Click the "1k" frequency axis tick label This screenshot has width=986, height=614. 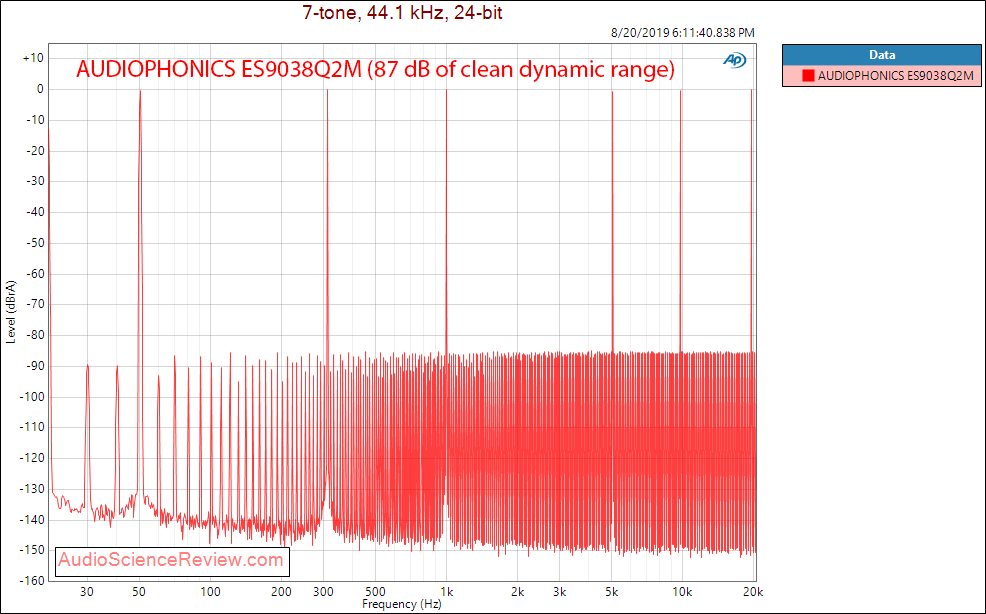446,592
